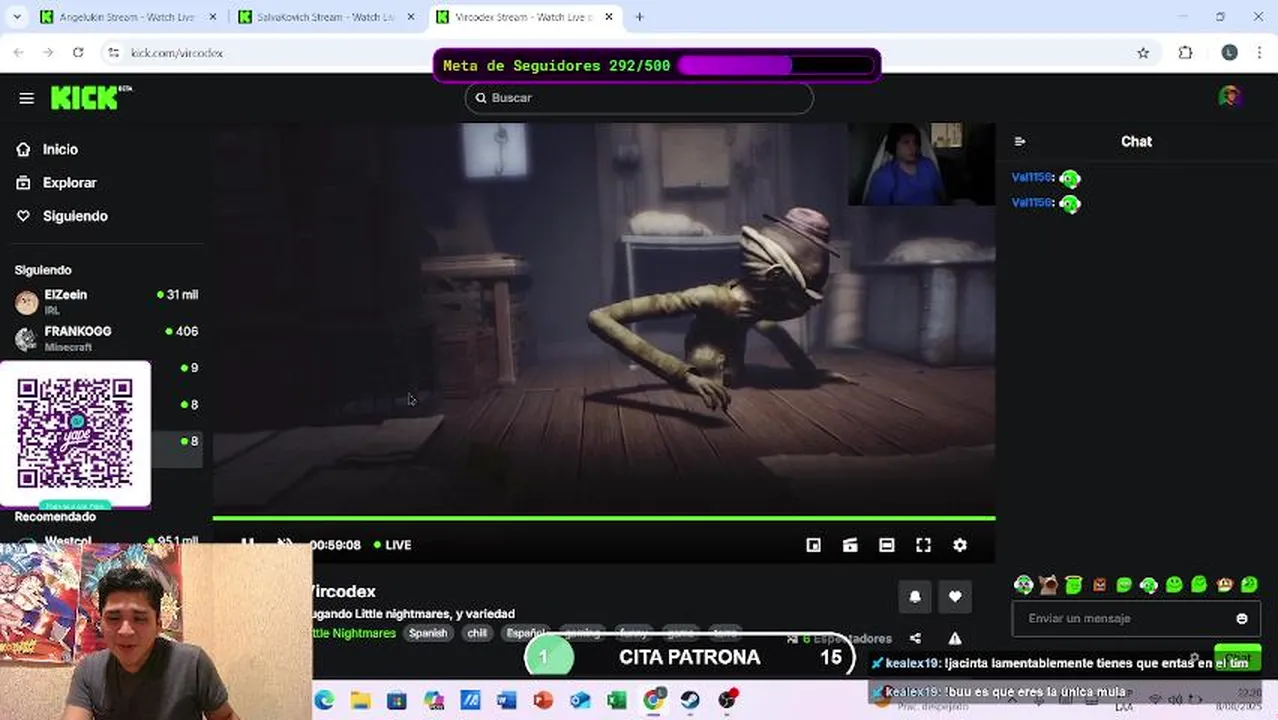Open Chrome profile button

(x=1229, y=53)
